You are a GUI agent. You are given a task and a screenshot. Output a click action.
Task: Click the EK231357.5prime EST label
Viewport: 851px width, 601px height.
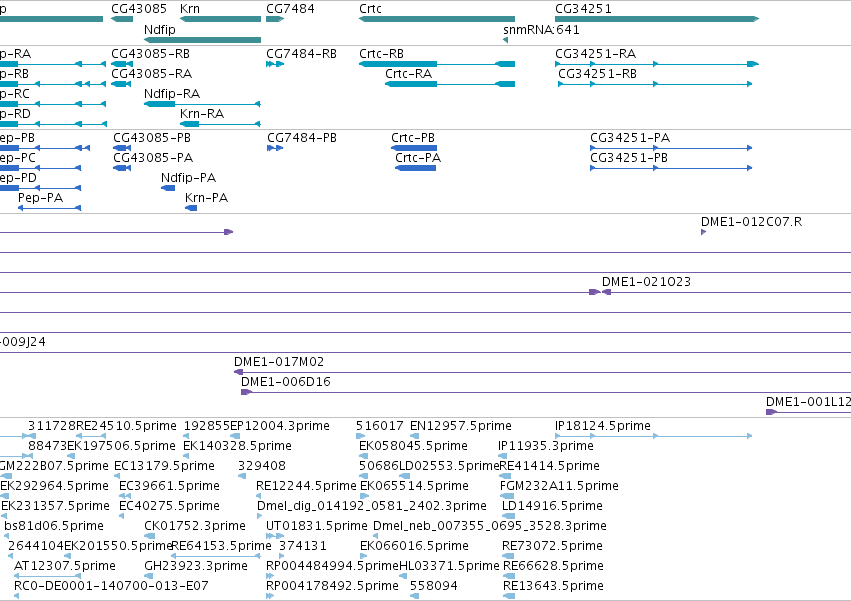(55, 507)
